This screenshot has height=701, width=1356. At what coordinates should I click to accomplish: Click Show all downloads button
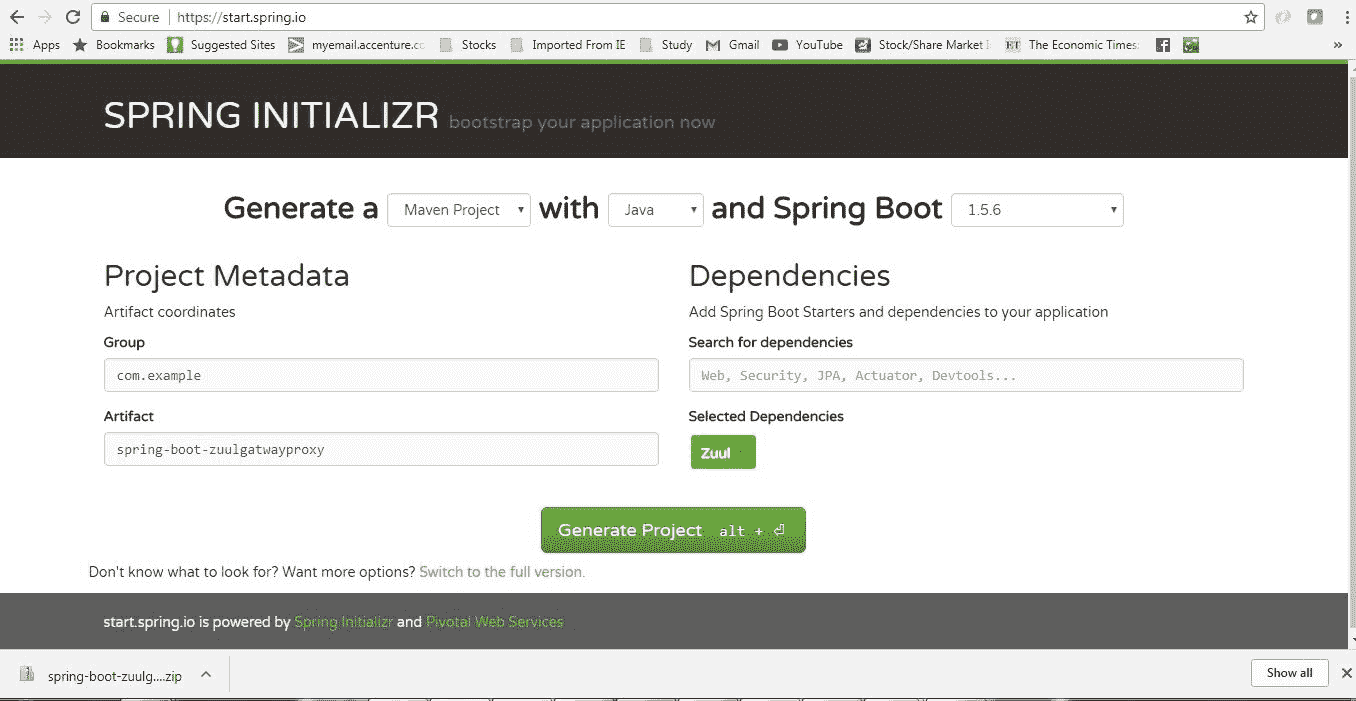tap(1289, 673)
